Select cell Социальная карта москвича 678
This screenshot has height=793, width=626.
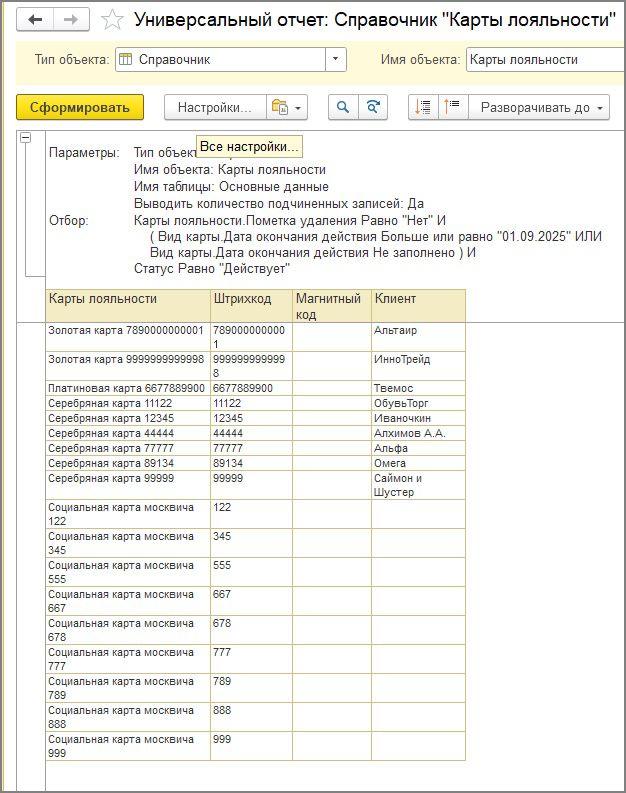(128, 630)
